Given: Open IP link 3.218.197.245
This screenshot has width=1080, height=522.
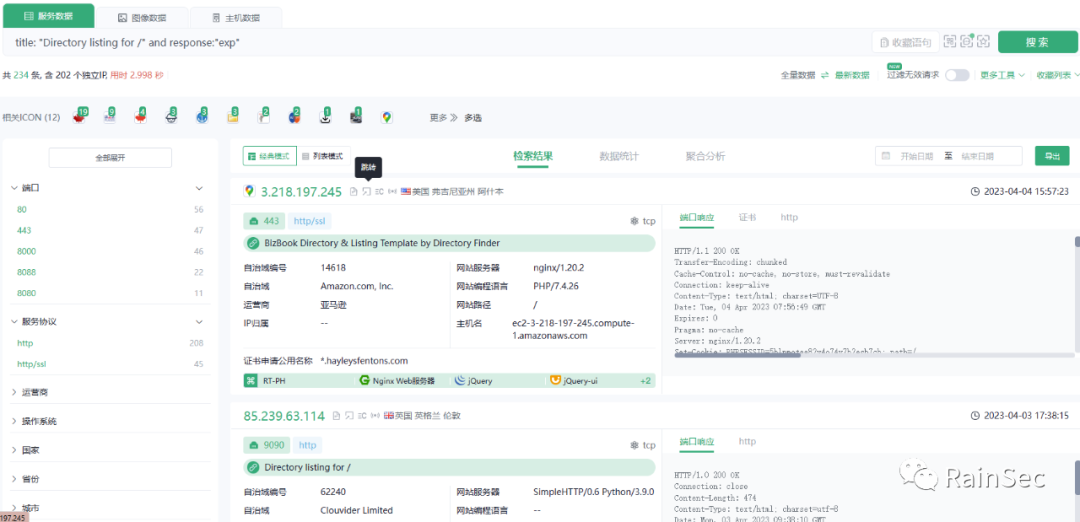Looking at the screenshot, I should 301,191.
